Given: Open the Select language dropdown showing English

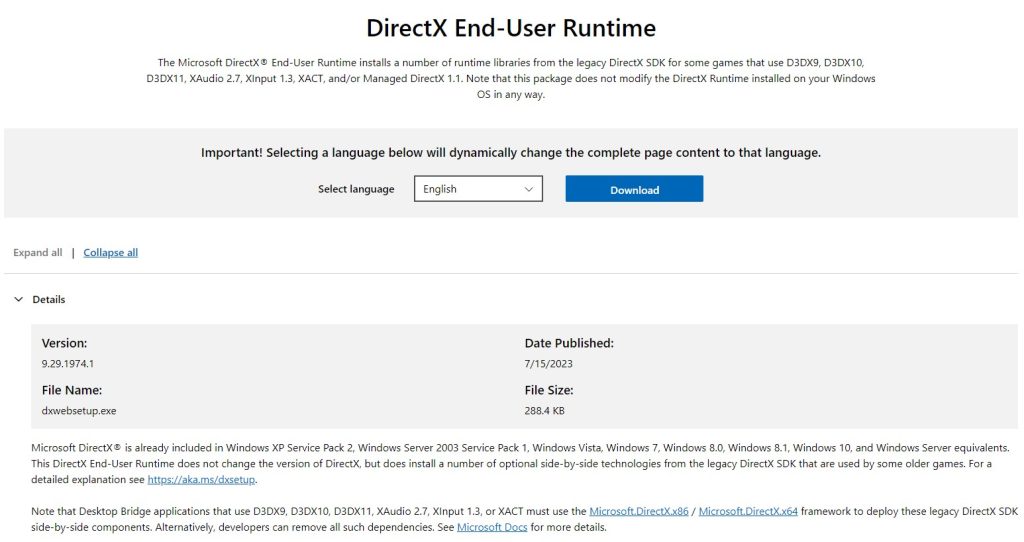Looking at the screenshot, I should 478,189.
